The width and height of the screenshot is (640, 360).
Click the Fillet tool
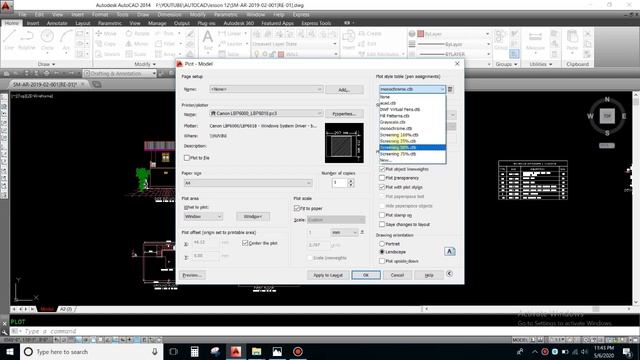[x=165, y=44]
